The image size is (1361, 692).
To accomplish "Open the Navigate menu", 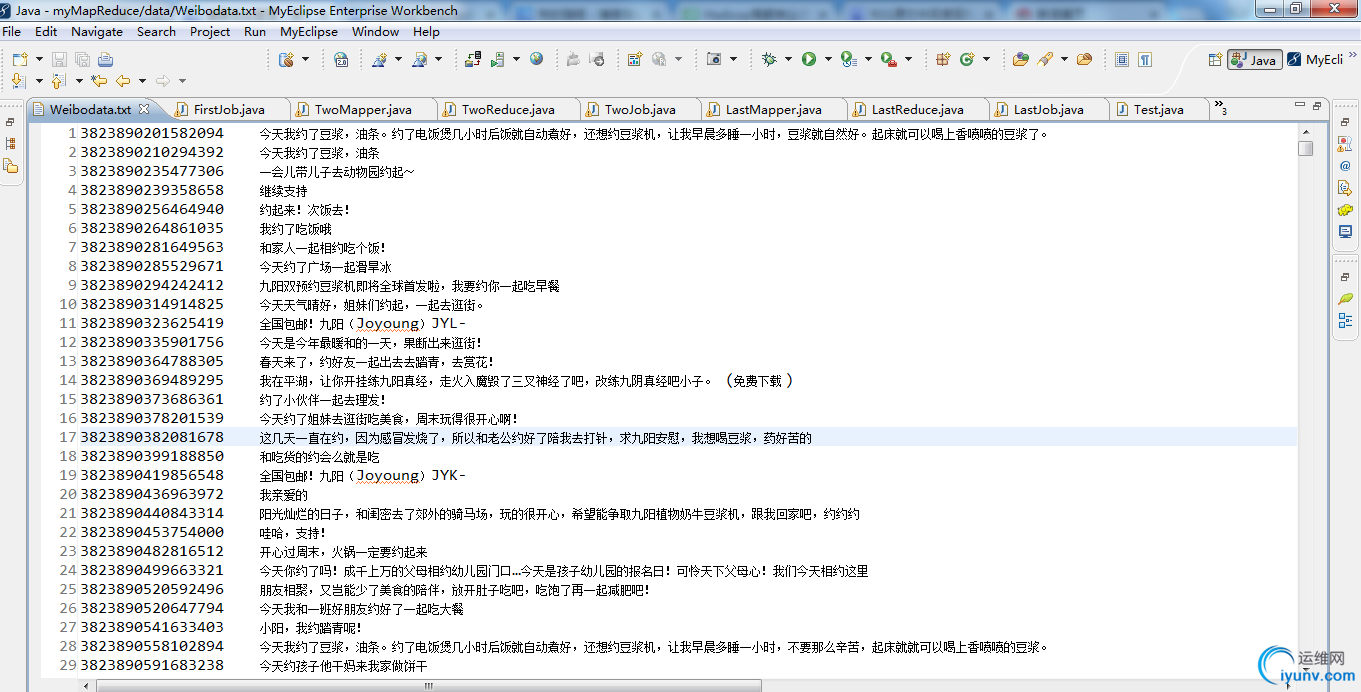I will (97, 31).
